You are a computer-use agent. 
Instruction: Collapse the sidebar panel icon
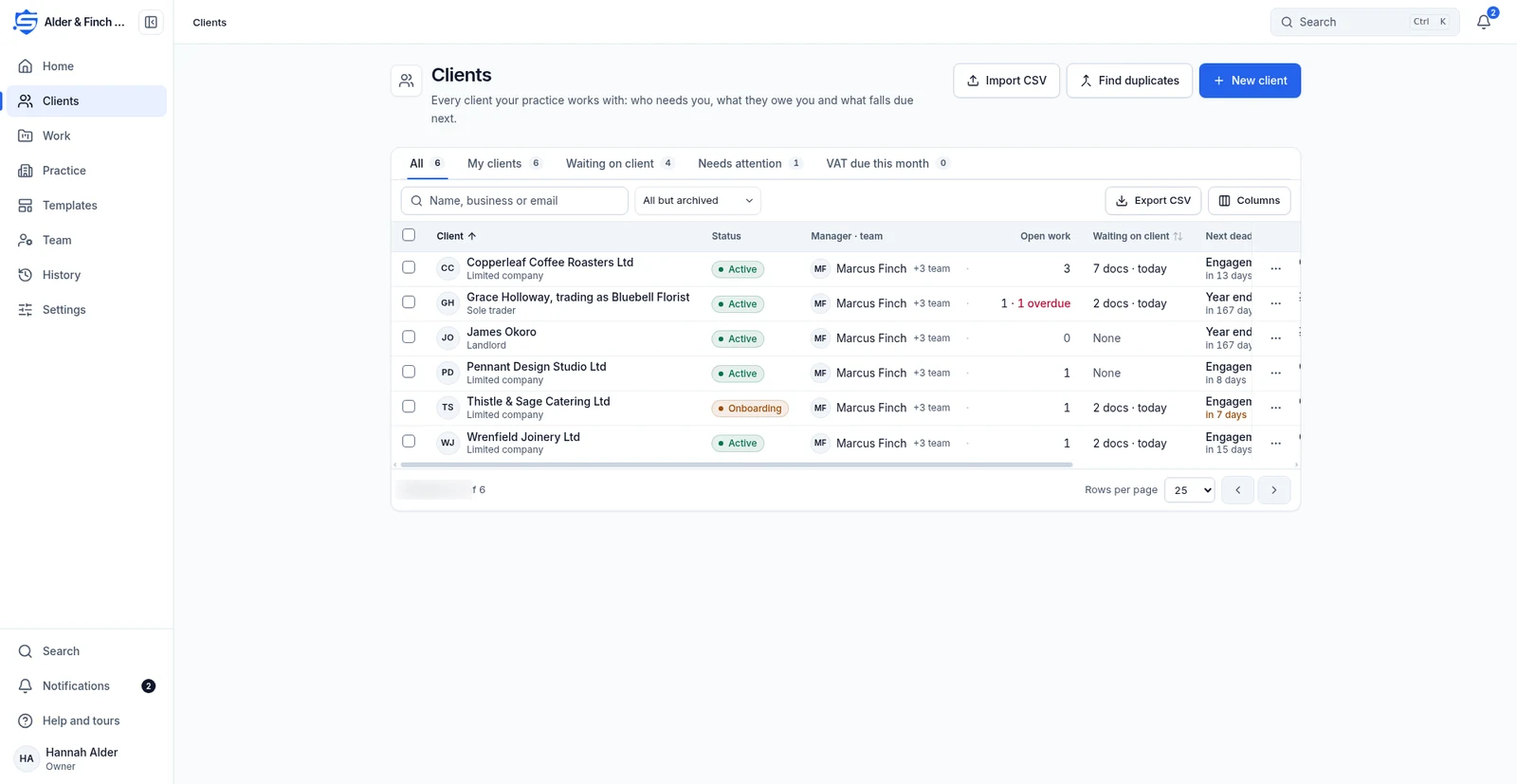[151, 22]
